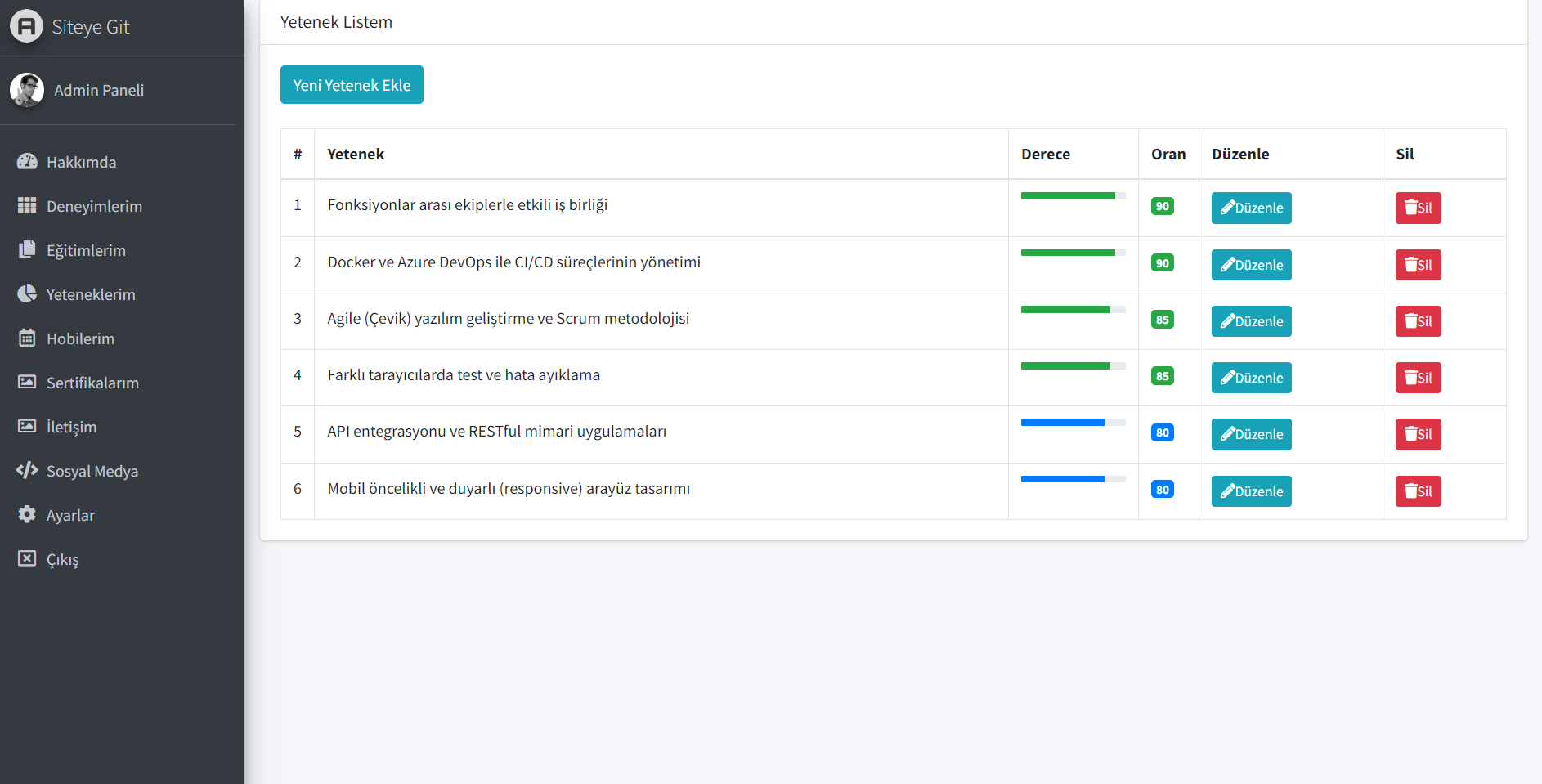Image resolution: width=1542 pixels, height=784 pixels.
Task: Edit the Farklı tarayıcılarda test skill
Action: click(1251, 378)
